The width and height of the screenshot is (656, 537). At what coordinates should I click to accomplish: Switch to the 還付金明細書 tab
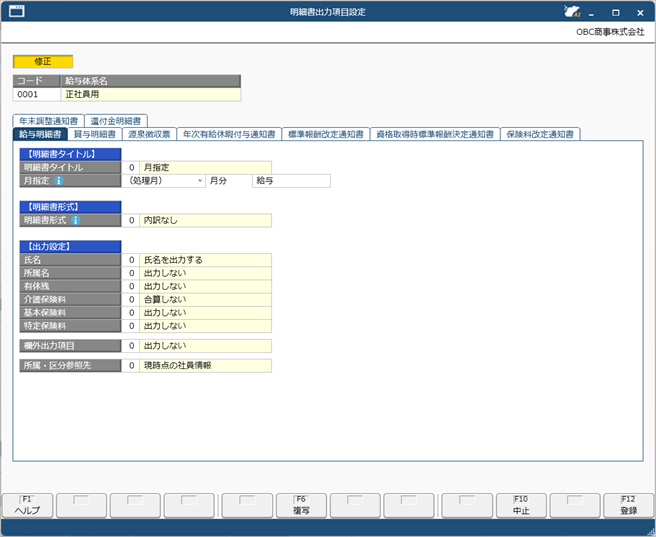click(x=116, y=121)
